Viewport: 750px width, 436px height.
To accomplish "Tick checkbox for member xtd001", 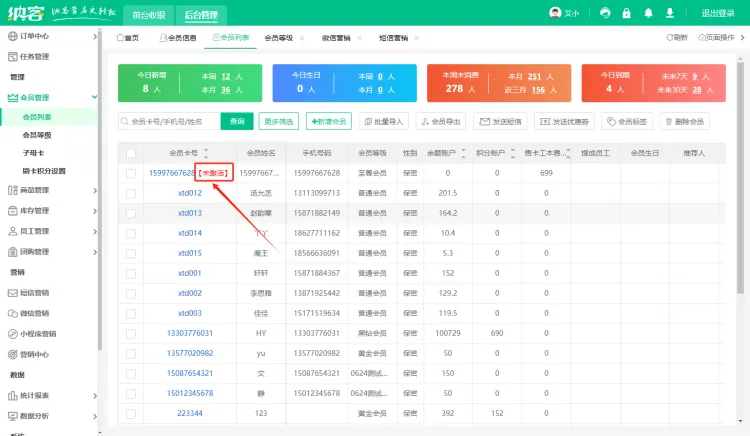I will [131, 274].
